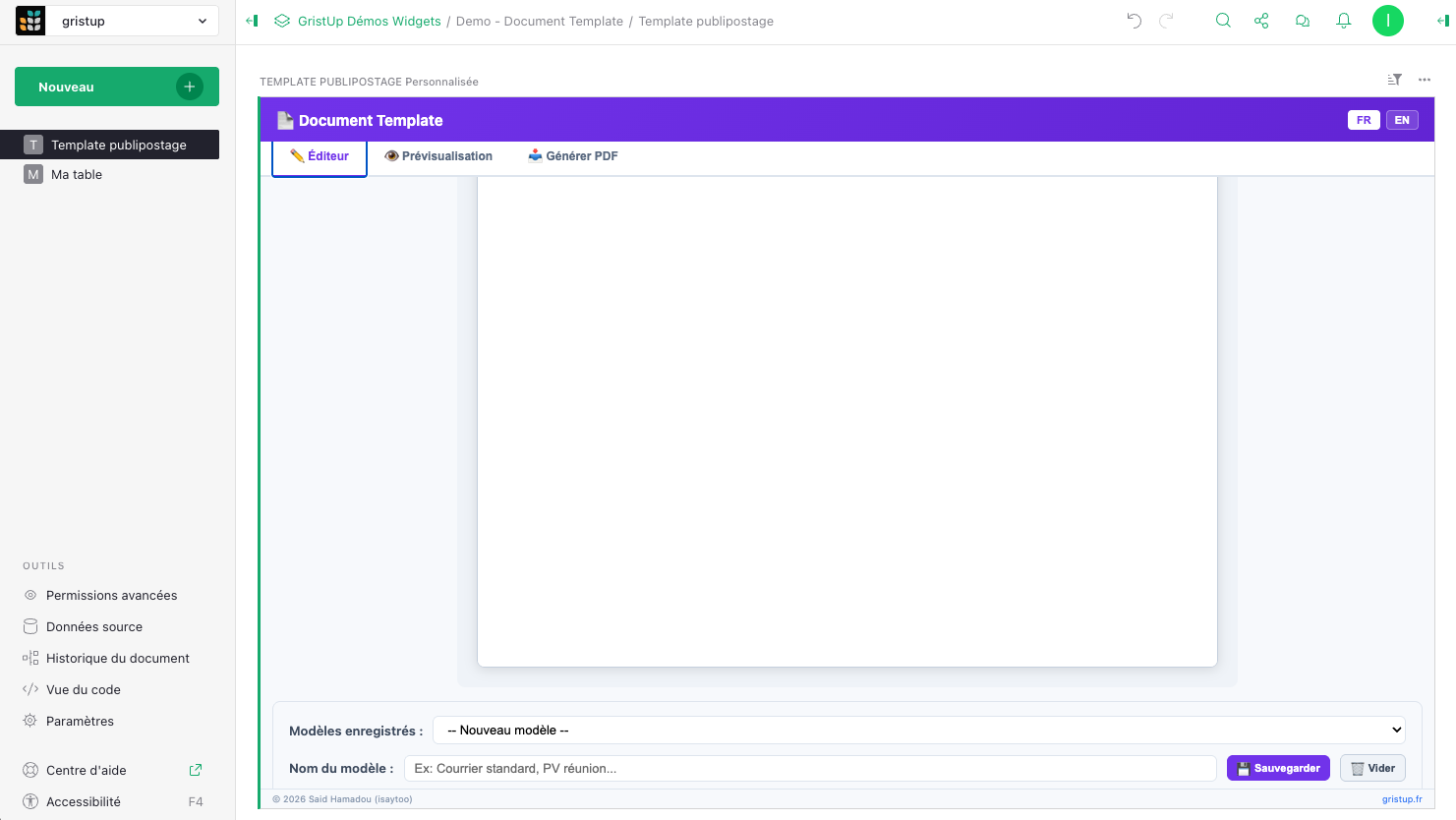Click the undo arrow icon
Viewport: 1456px width, 820px height.
tap(1134, 21)
